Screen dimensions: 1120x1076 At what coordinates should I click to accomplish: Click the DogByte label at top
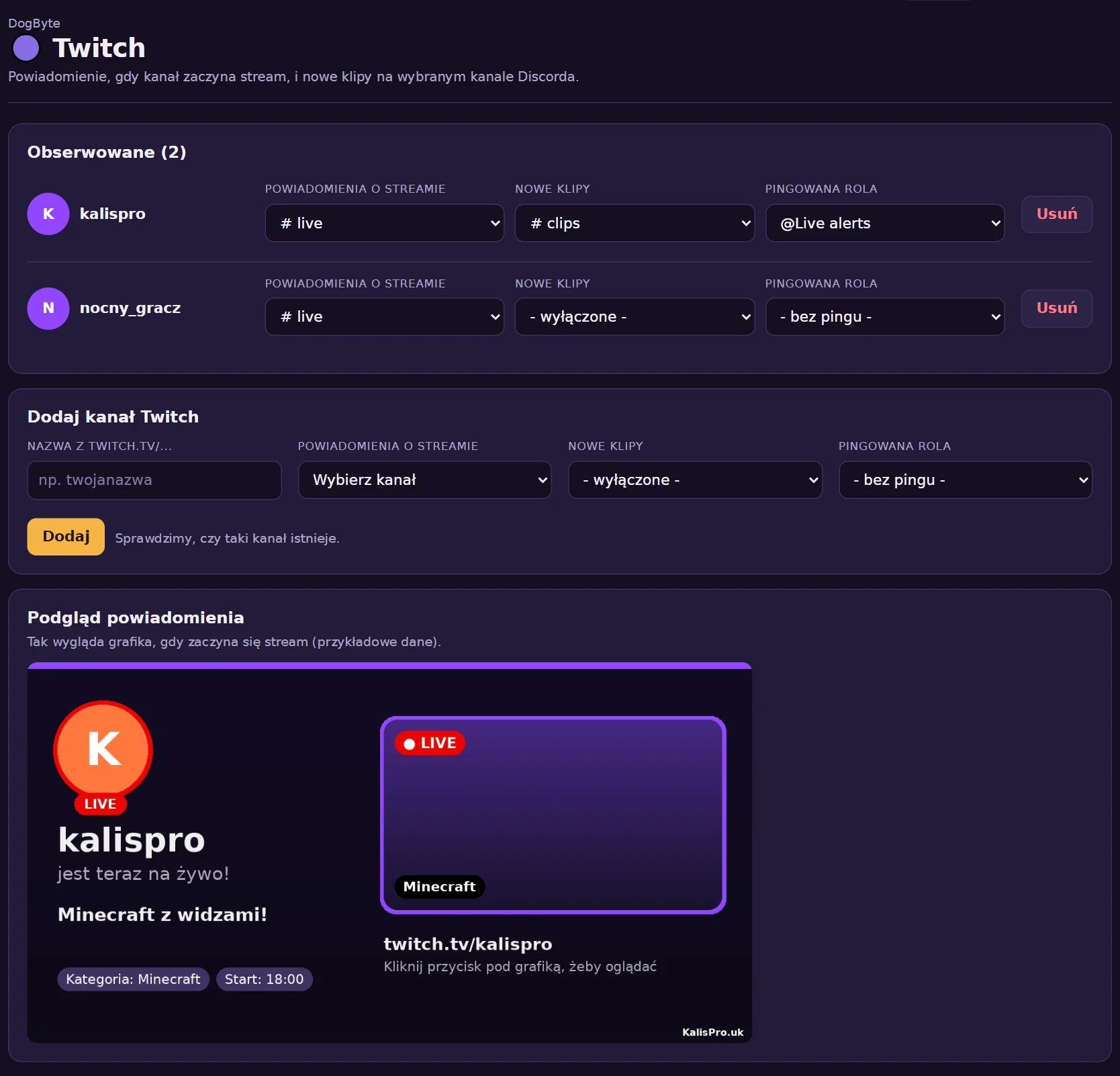(x=34, y=24)
